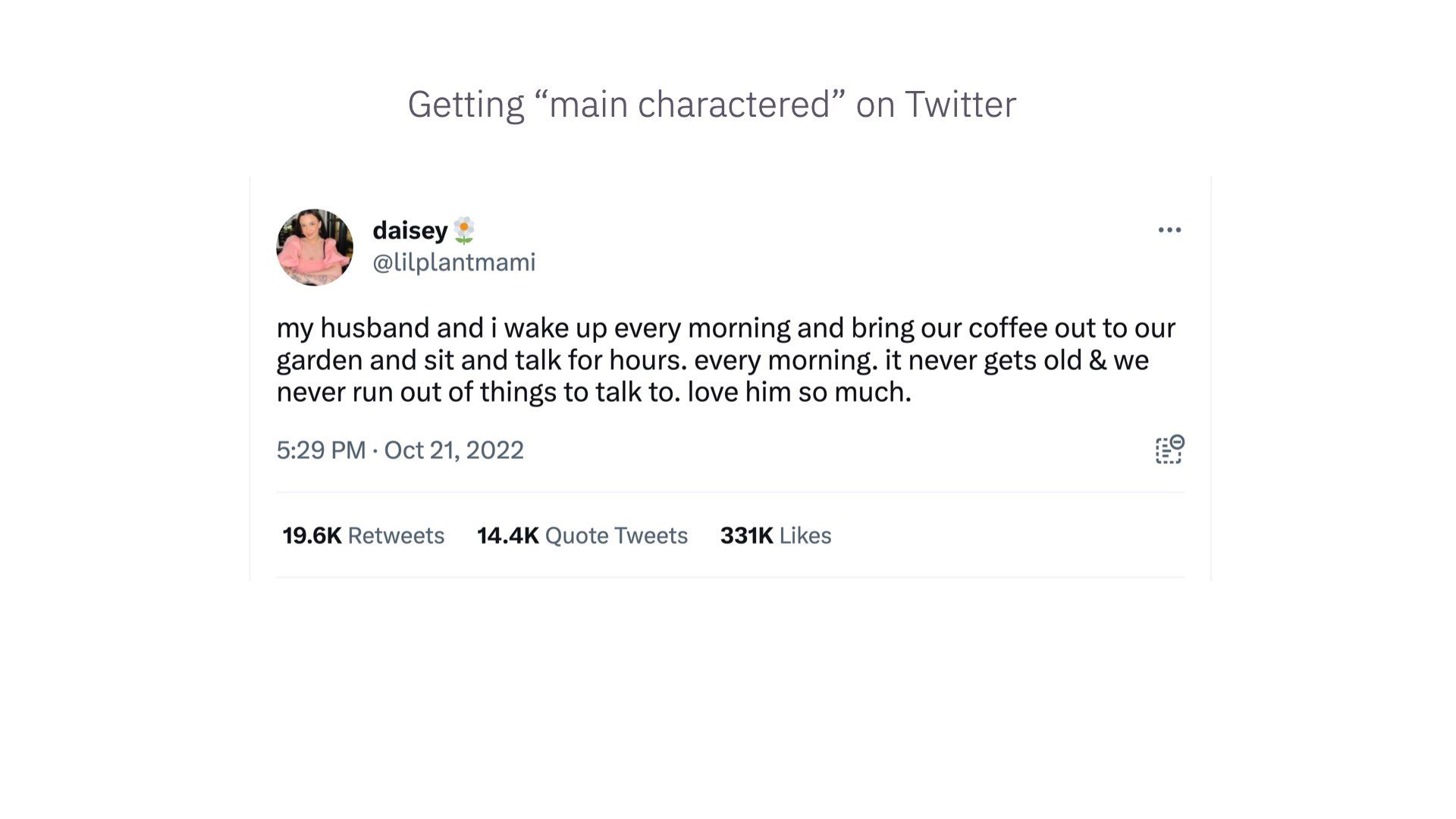The width and height of the screenshot is (1456, 819).
Task: Click the quoted phrase main charactered in the title
Action: click(x=690, y=105)
